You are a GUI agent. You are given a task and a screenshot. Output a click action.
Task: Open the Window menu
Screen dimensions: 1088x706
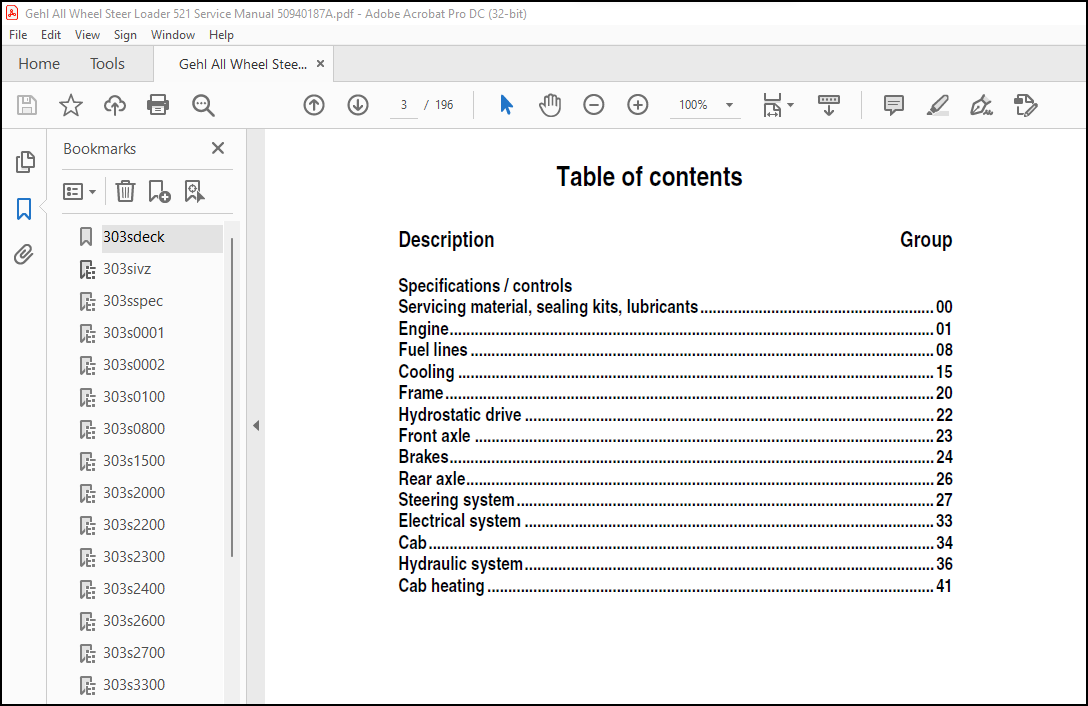[173, 35]
